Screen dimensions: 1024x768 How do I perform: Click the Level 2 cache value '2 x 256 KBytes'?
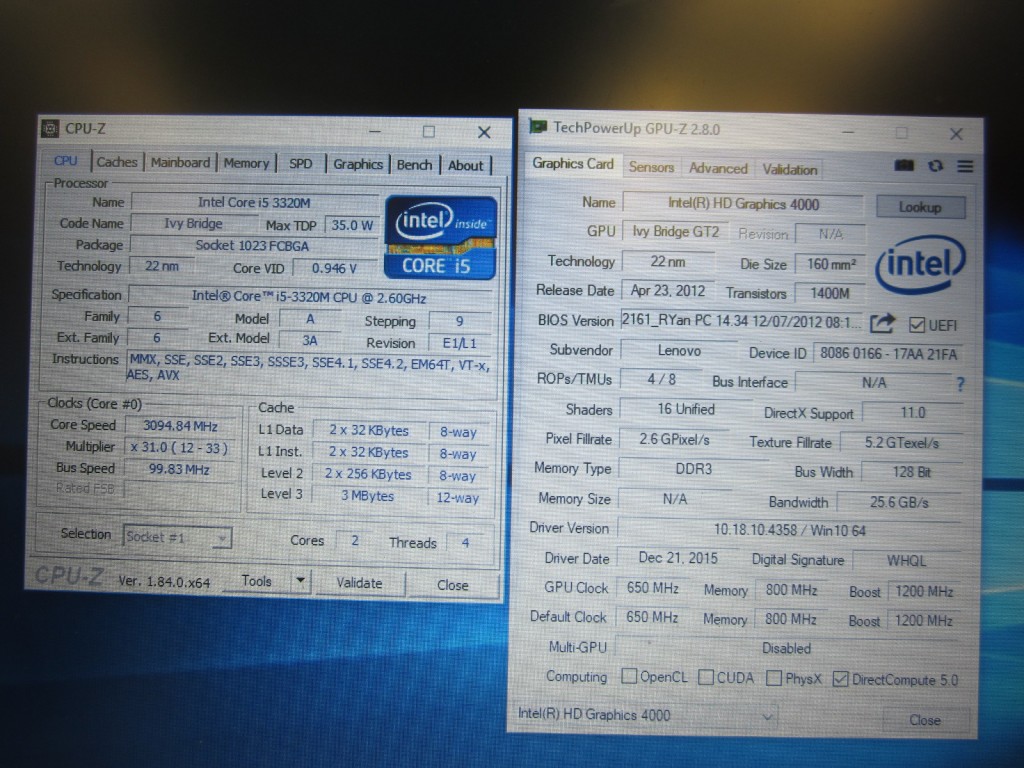coord(368,475)
